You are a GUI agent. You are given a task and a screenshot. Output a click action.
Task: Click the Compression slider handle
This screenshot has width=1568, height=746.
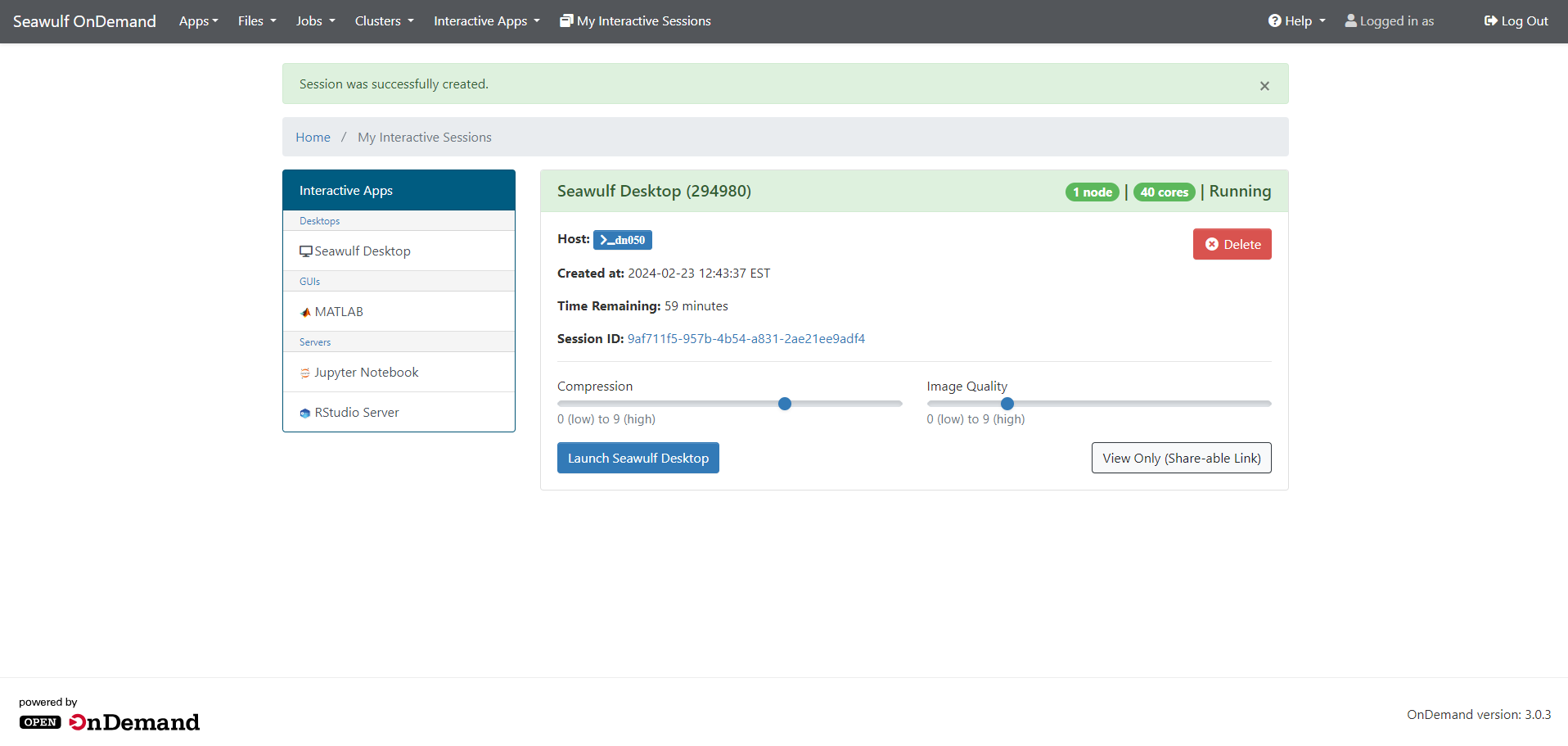coord(785,404)
